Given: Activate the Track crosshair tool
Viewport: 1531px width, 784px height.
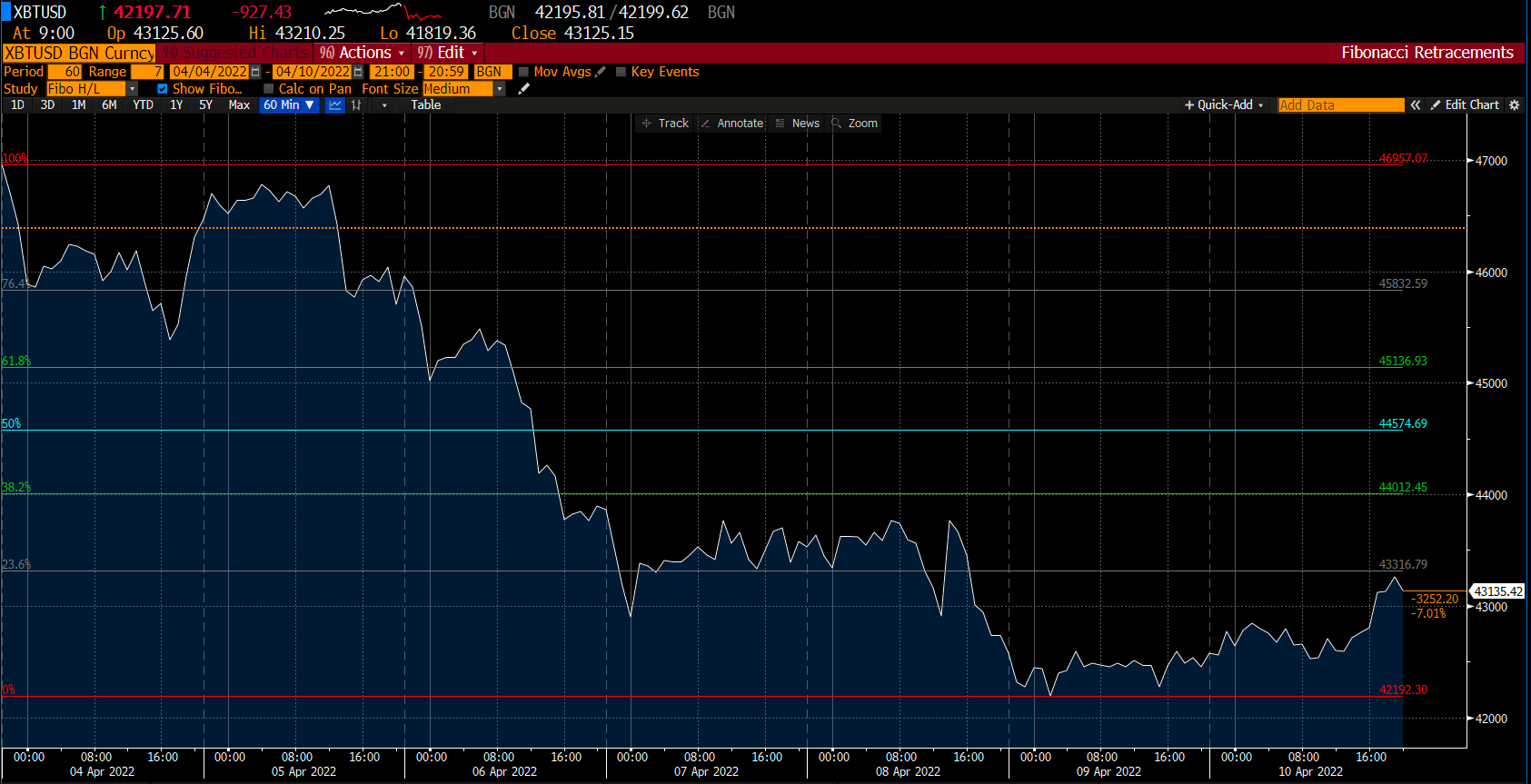Looking at the screenshot, I should [x=665, y=124].
